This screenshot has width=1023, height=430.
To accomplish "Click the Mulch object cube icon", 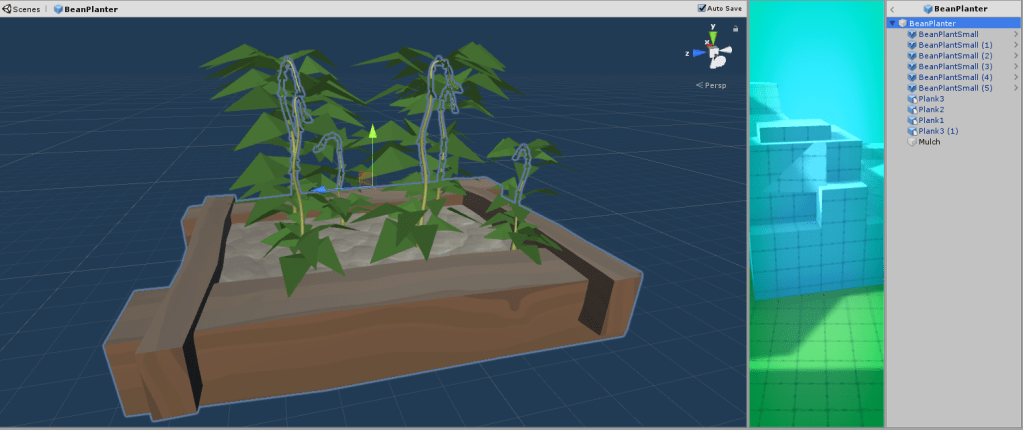I will 911,142.
